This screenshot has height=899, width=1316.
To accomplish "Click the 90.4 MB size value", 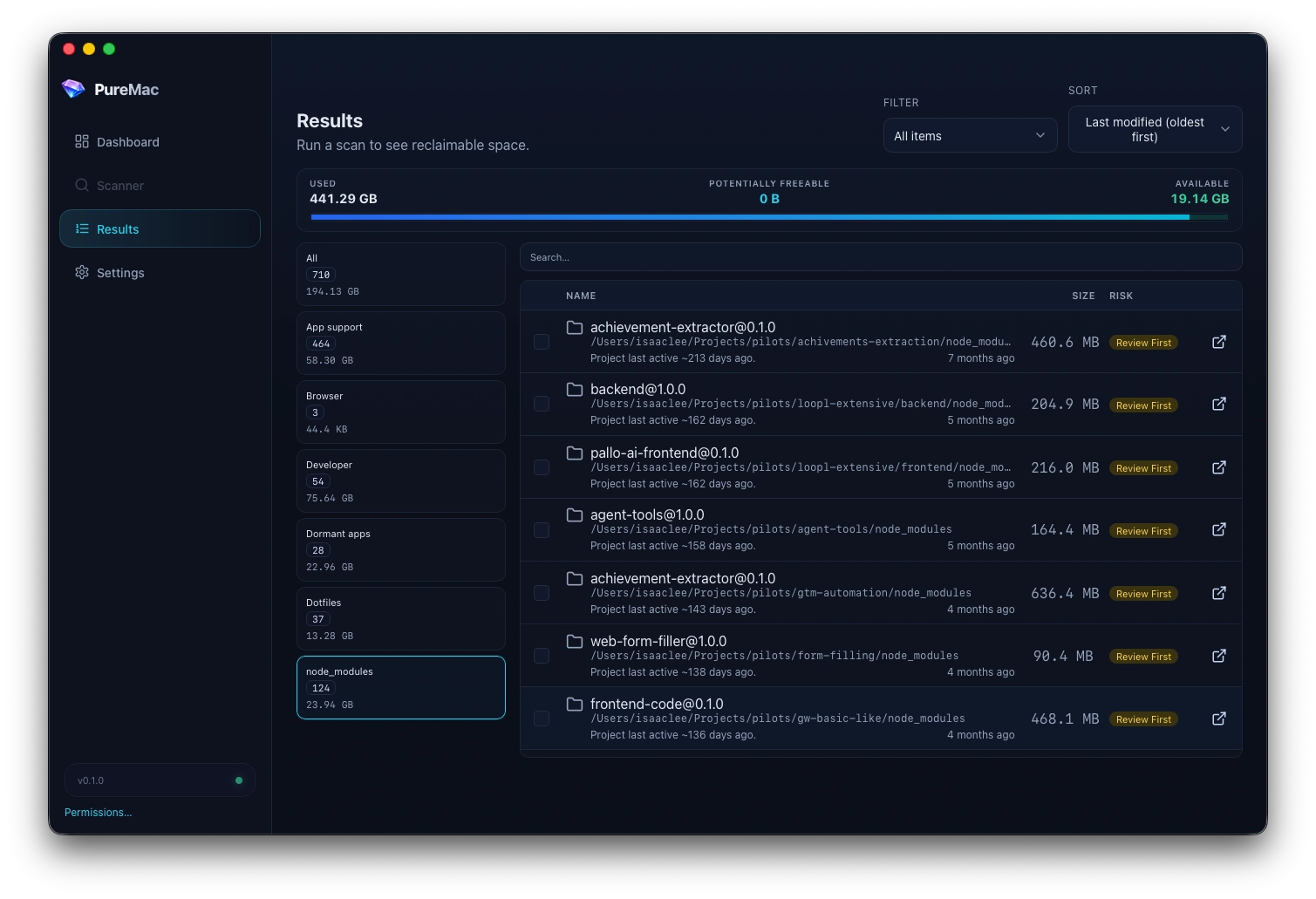I will pos(1063,656).
